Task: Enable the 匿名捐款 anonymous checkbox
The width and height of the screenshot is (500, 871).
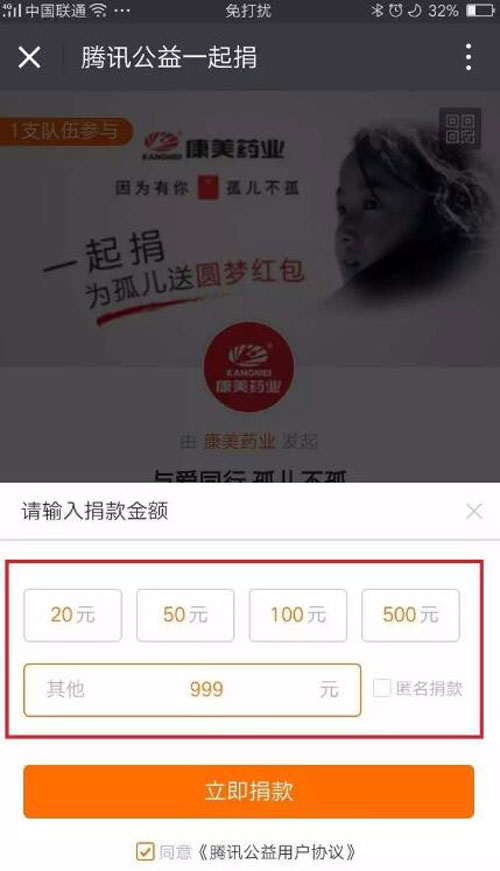Action: click(382, 688)
